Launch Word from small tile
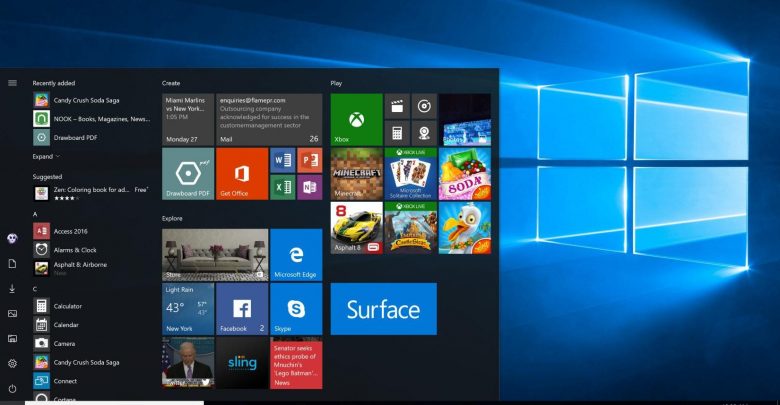 (x=283, y=160)
